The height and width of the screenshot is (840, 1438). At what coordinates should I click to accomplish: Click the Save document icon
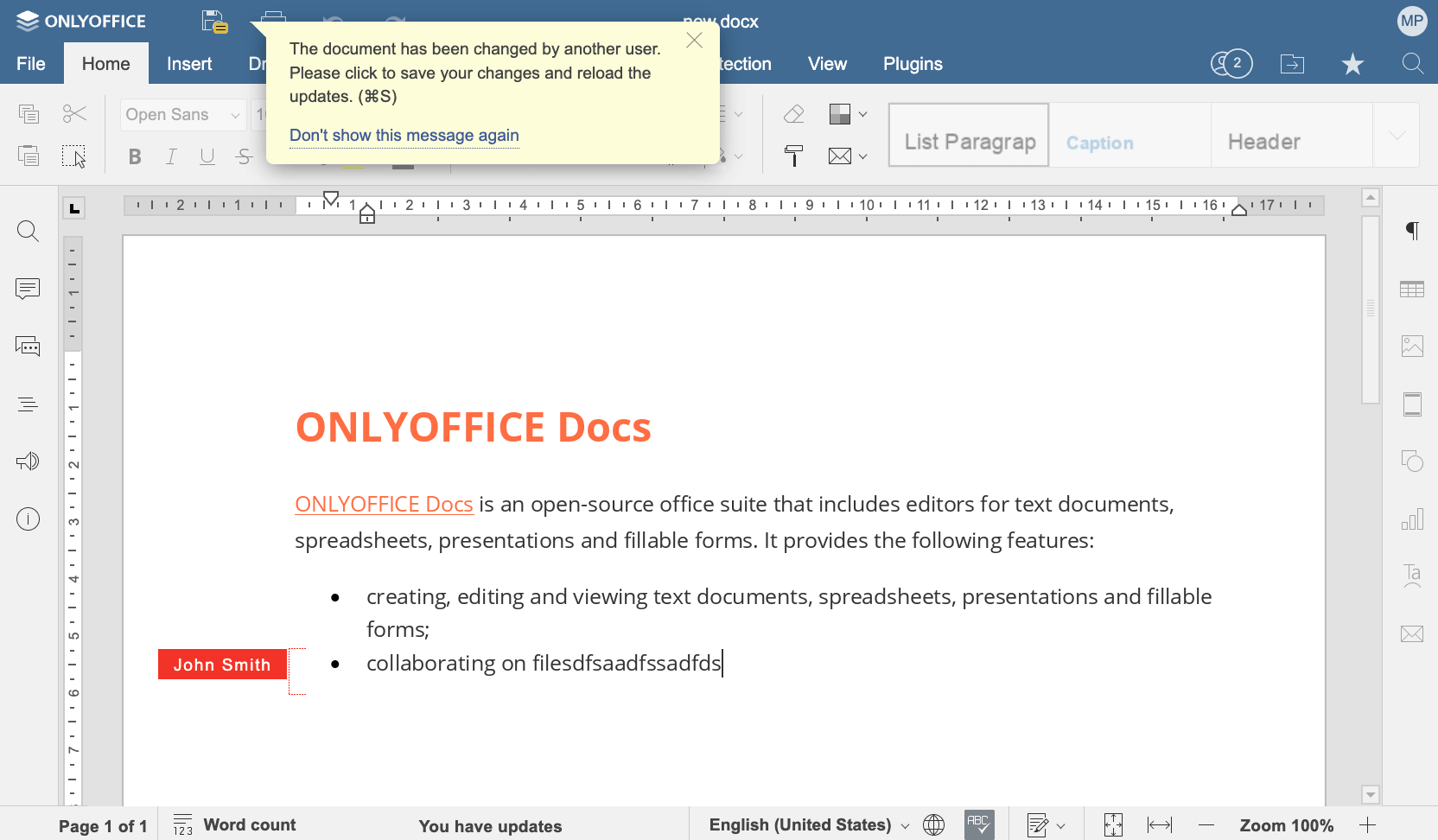pos(213,22)
